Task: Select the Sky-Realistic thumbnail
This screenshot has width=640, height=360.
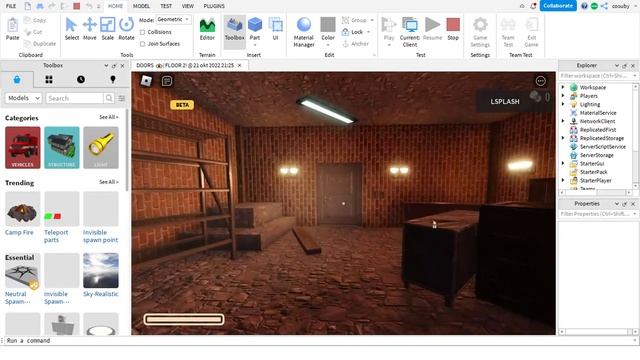Action: tap(101, 270)
